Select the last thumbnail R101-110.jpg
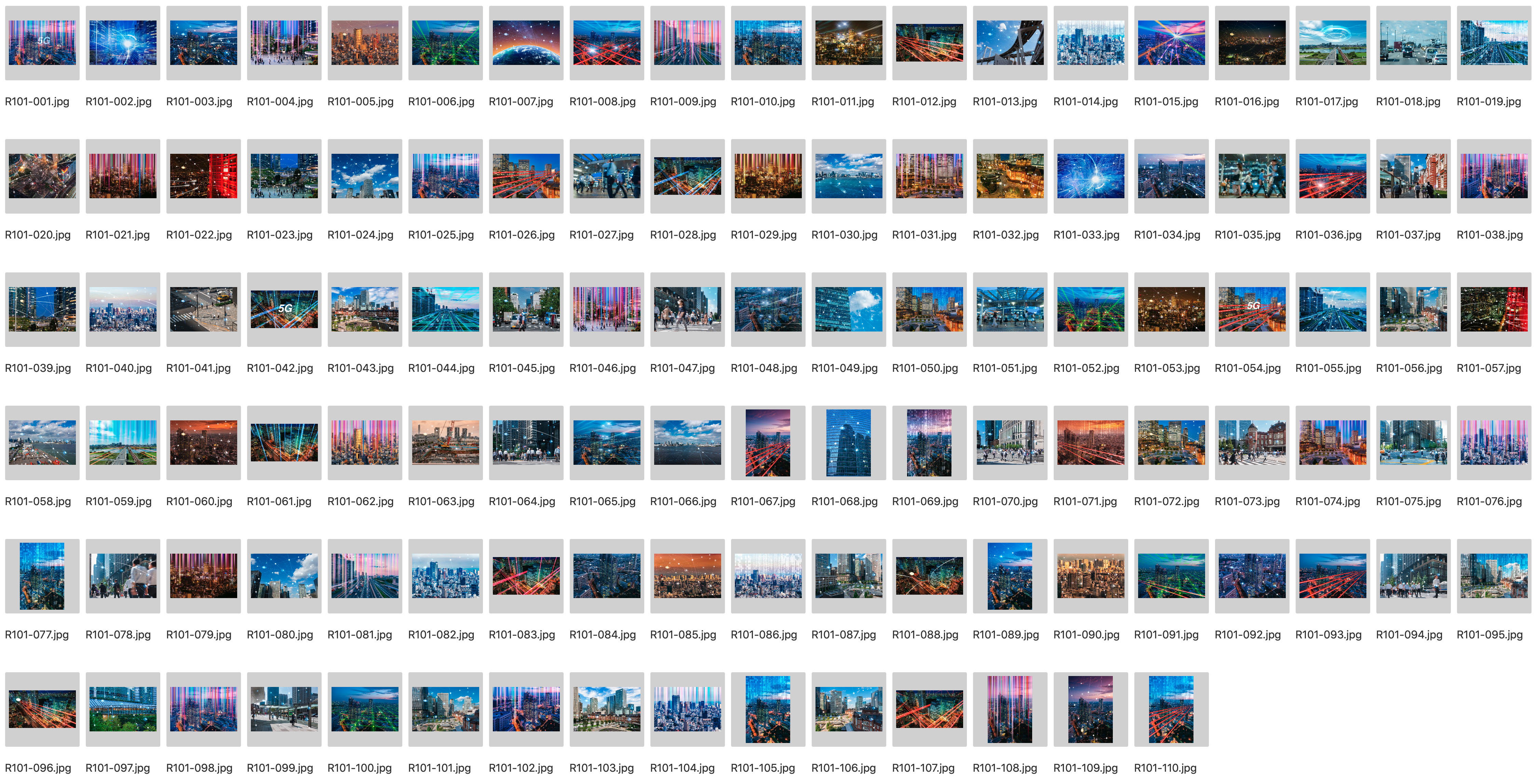Screen dimensions: 1538x784 coord(1171,709)
